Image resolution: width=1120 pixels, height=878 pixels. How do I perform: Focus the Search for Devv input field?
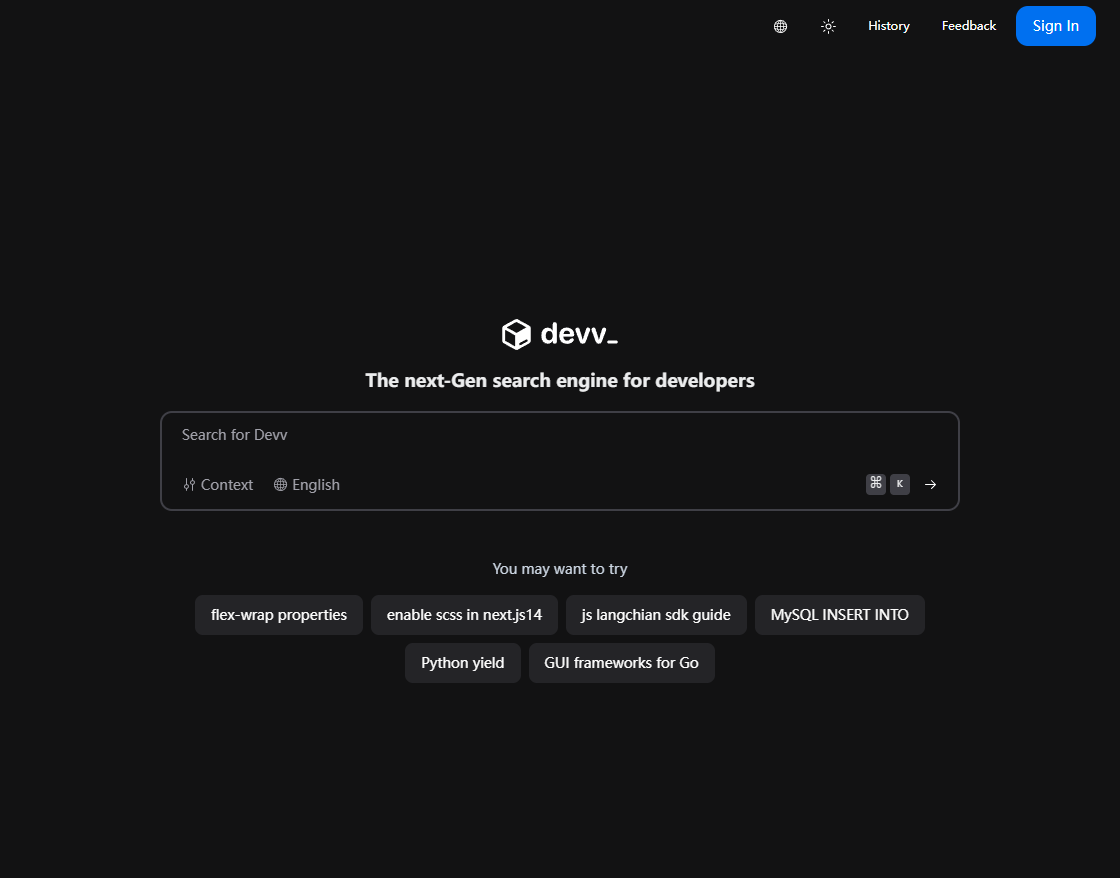tap(559, 435)
